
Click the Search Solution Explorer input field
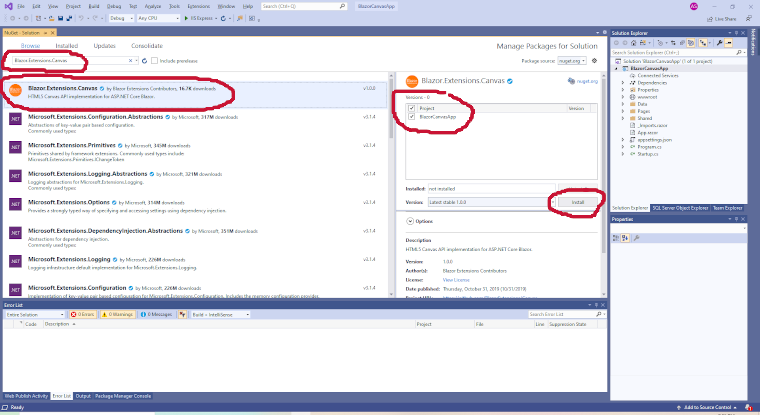click(x=674, y=52)
